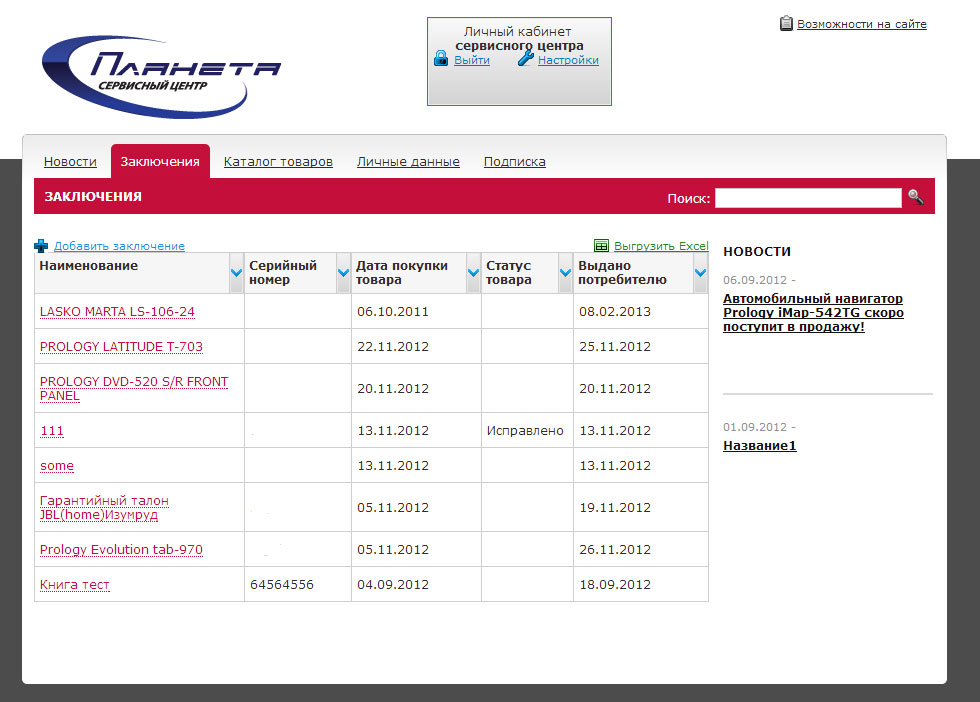Switch to the Новости tab

(x=70, y=162)
